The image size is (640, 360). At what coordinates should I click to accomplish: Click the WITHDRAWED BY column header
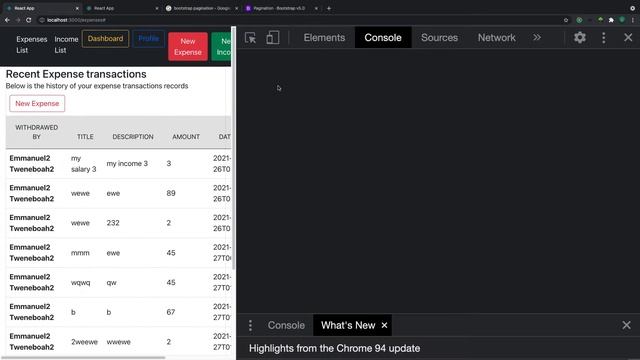click(x=36, y=132)
